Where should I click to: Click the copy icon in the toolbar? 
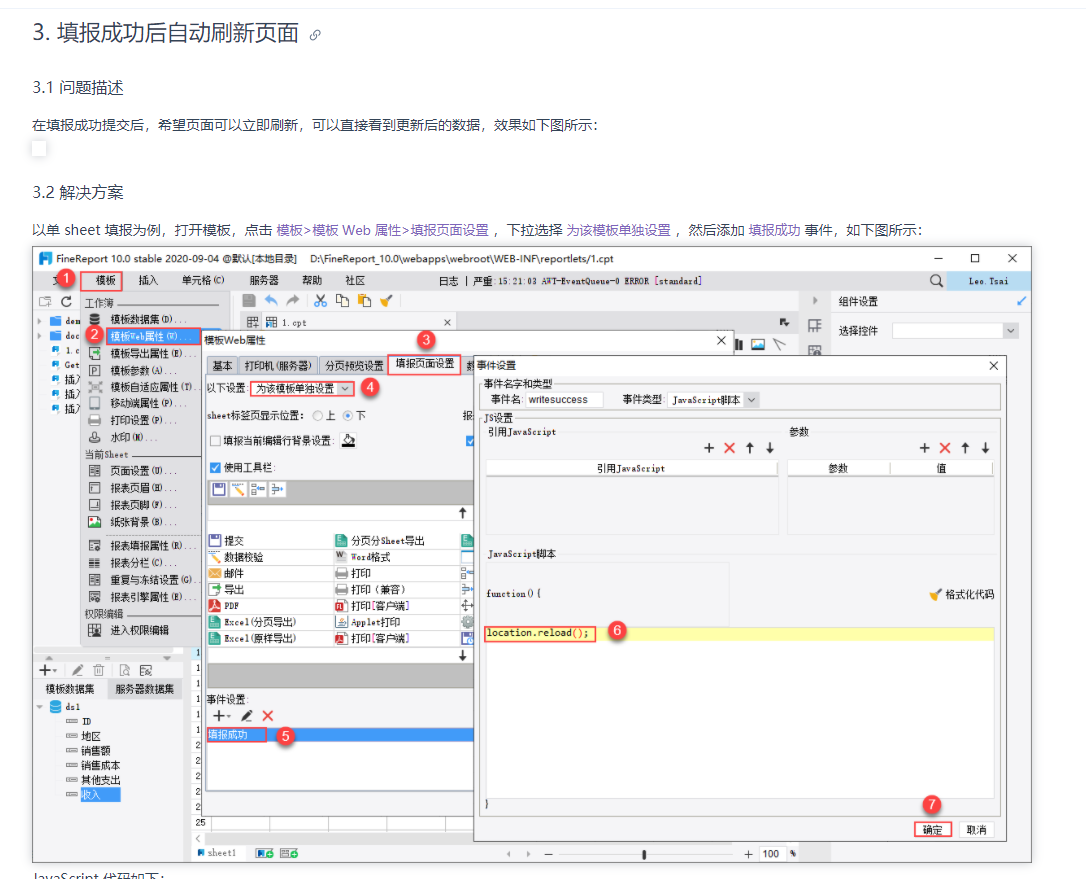(342, 301)
